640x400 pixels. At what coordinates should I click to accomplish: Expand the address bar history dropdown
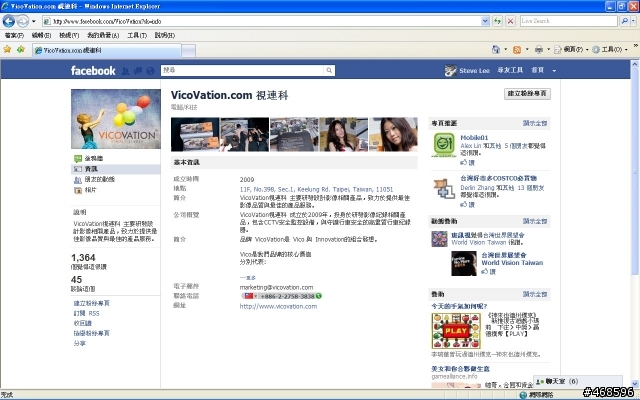tap(485, 21)
